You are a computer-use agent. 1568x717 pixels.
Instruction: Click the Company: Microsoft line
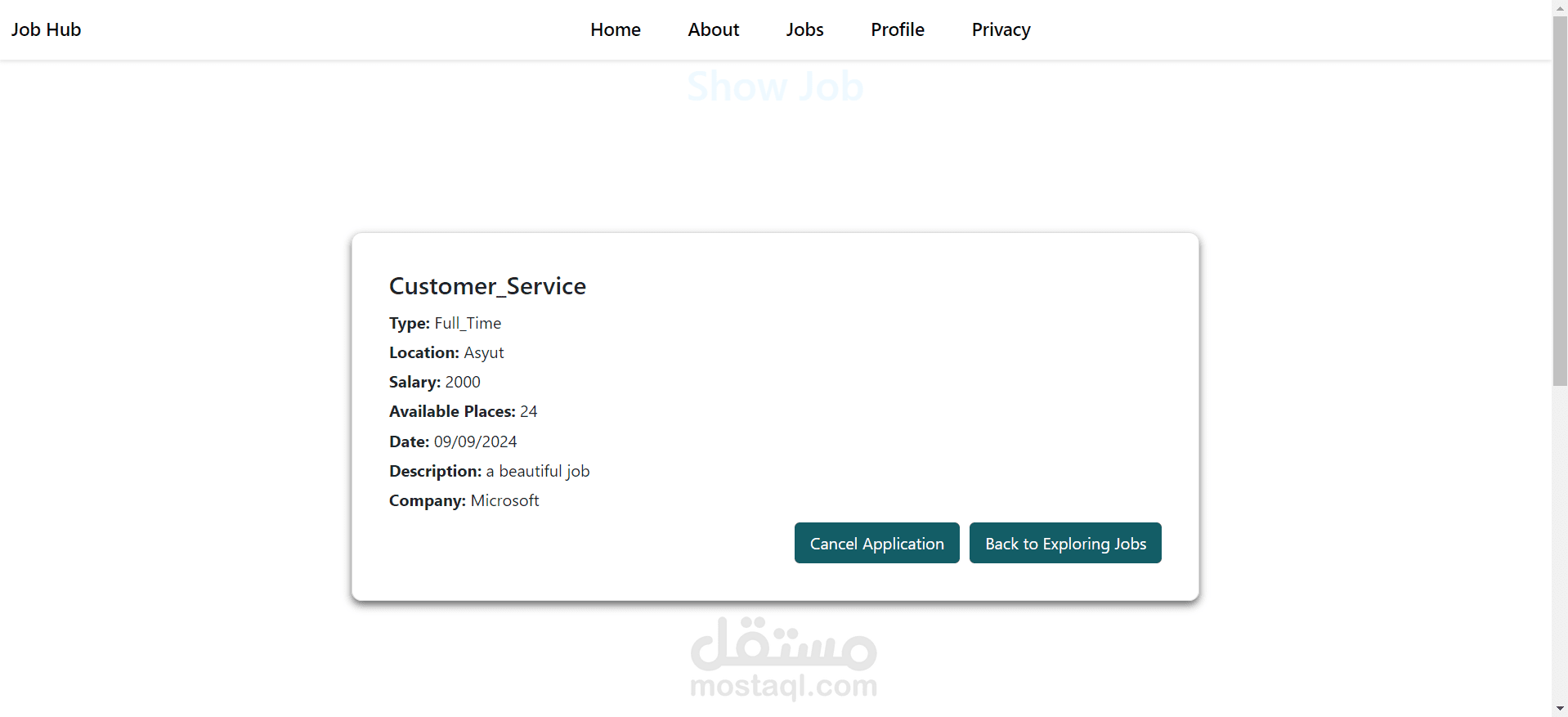click(x=464, y=500)
